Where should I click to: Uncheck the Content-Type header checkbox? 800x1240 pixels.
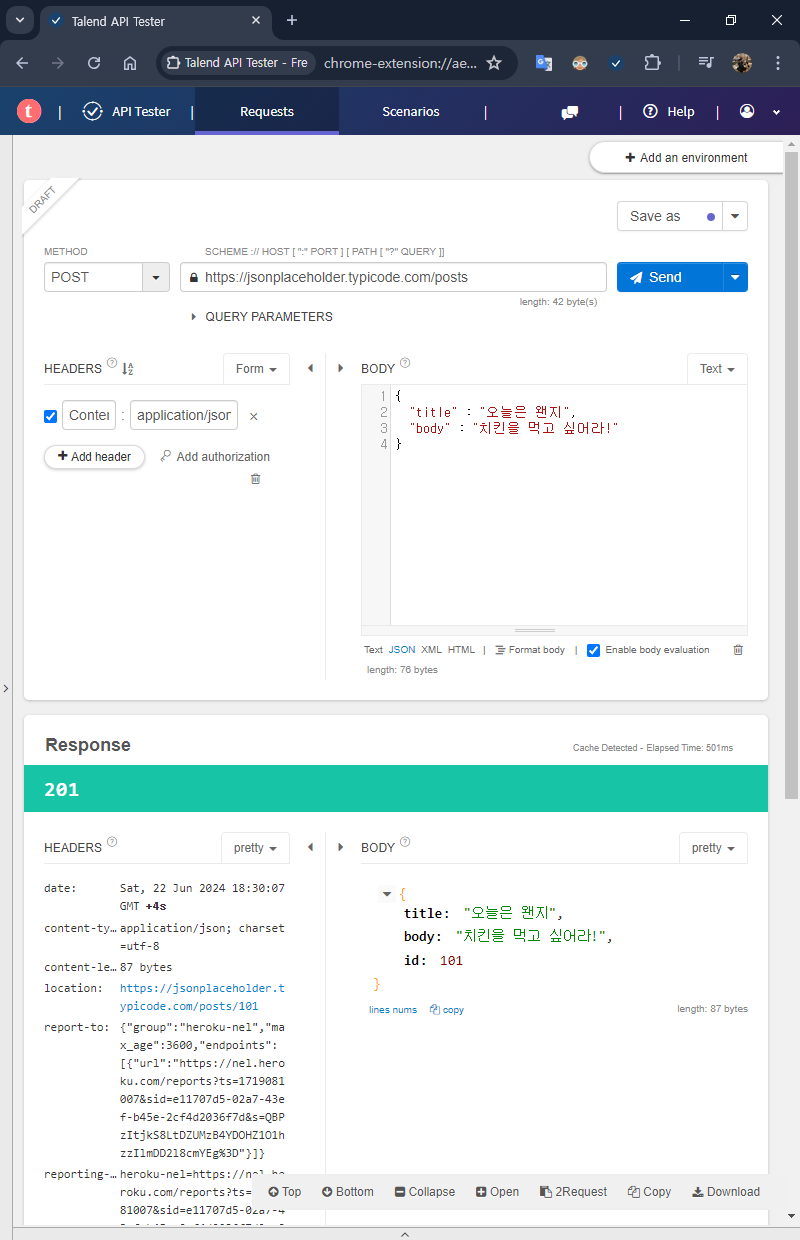pyautogui.click(x=51, y=416)
